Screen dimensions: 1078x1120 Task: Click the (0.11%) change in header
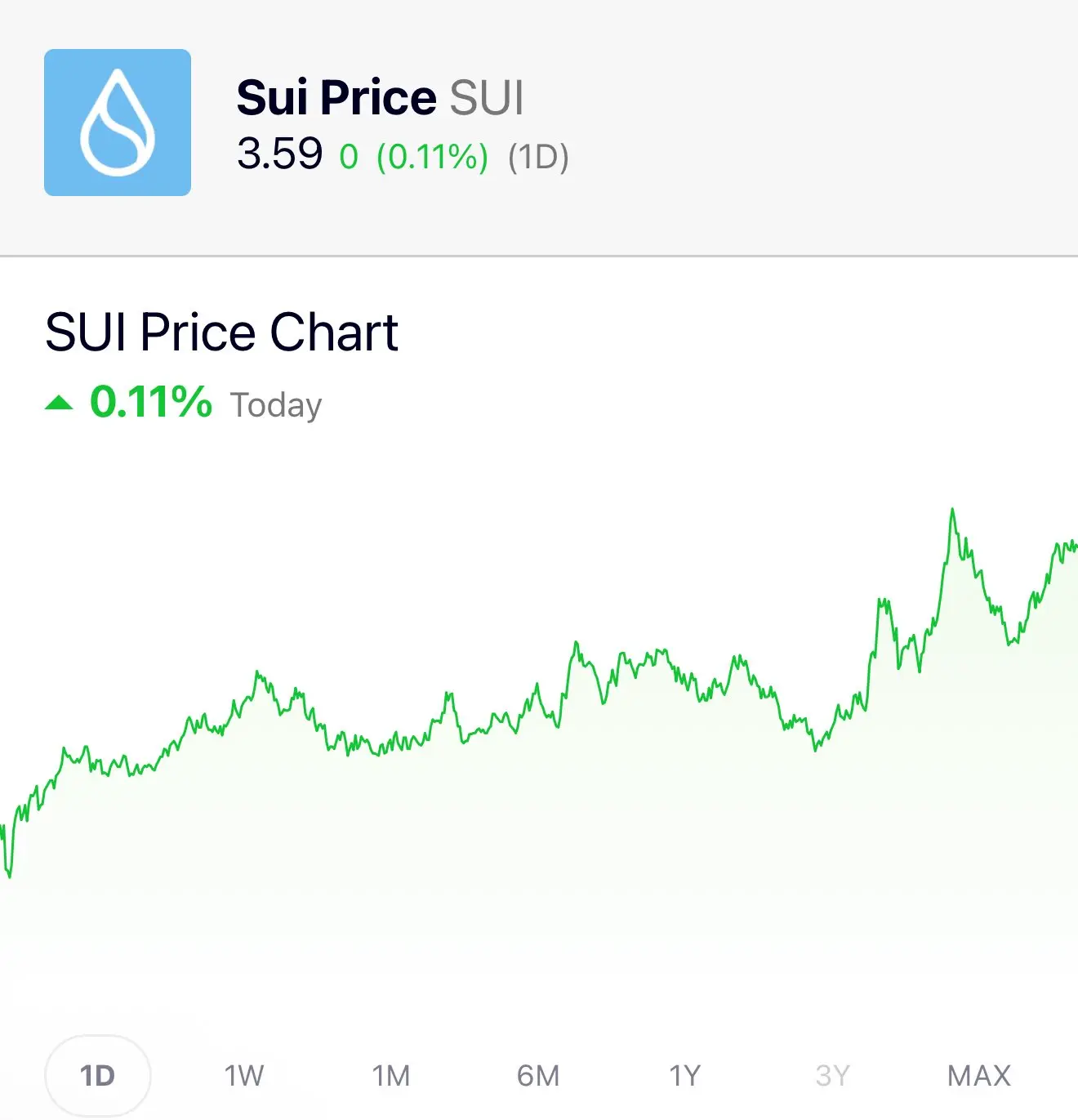point(432,156)
